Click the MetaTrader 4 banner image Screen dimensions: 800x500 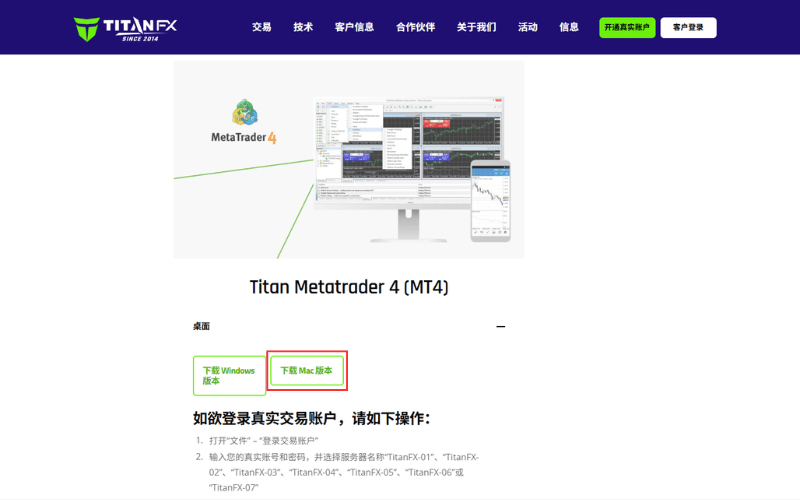(348, 159)
